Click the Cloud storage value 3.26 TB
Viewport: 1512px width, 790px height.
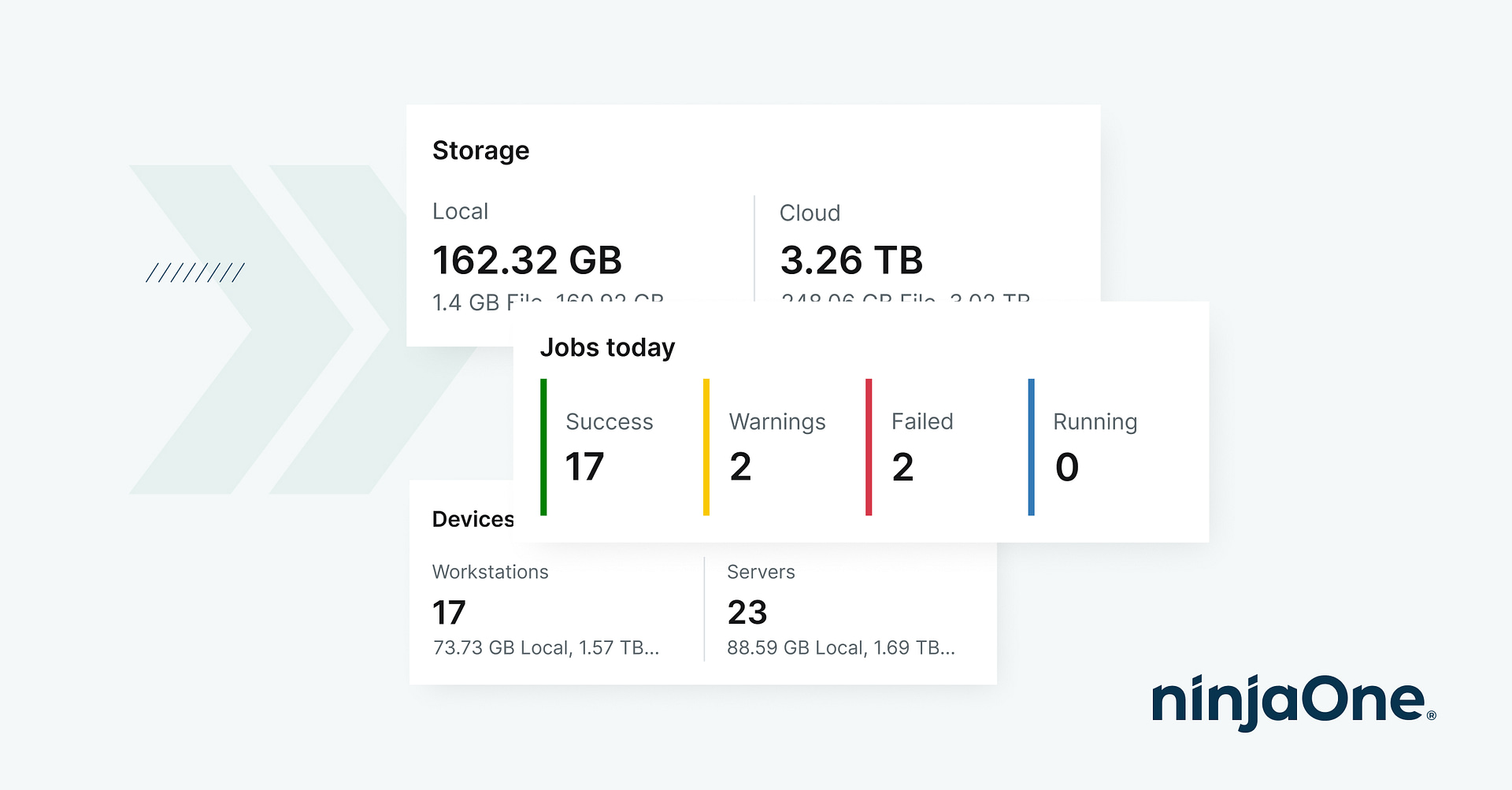[850, 260]
